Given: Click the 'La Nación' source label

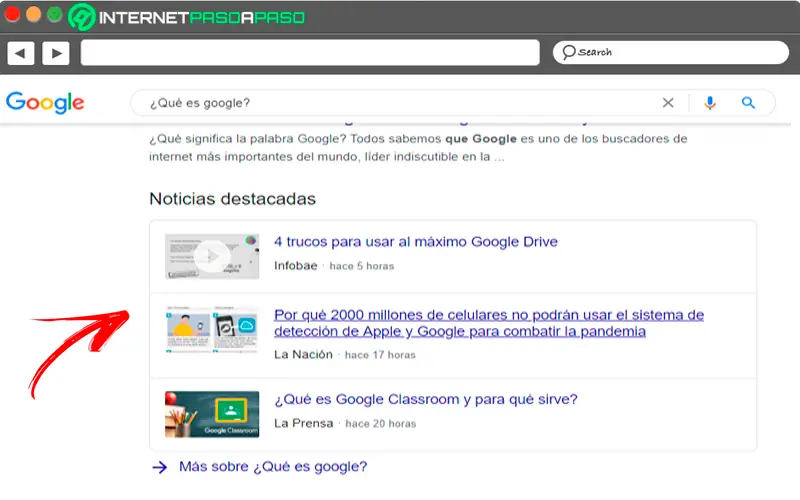Looking at the screenshot, I should [x=303, y=355].
